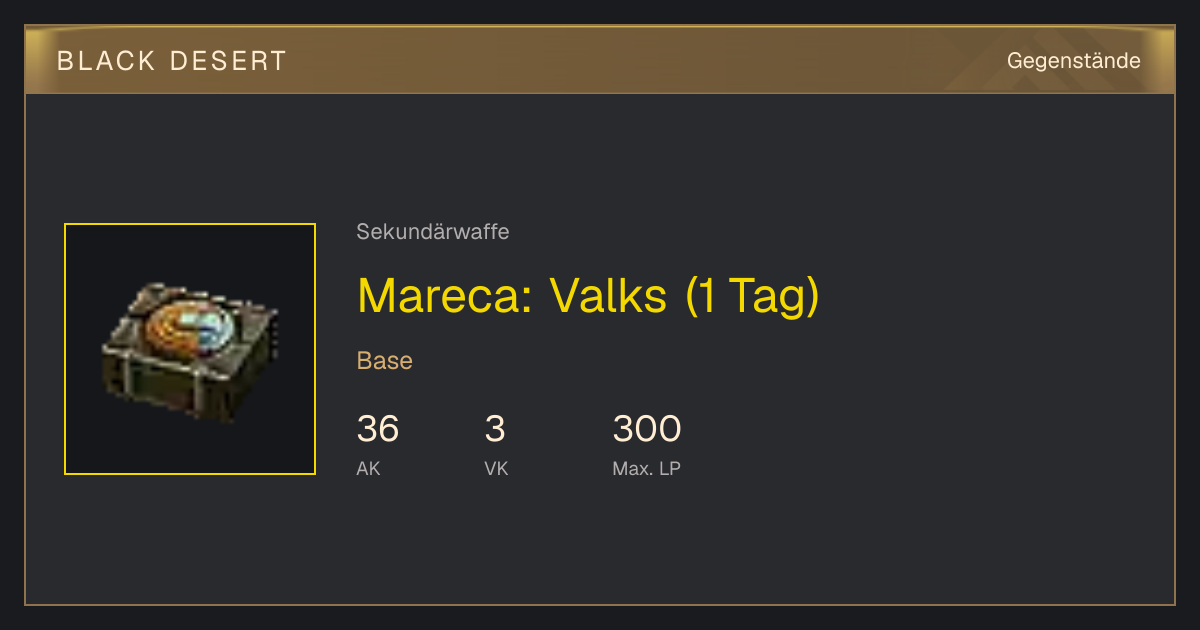The width and height of the screenshot is (1200, 630).
Task: Click the Max. LP value 300
Action: (x=647, y=429)
